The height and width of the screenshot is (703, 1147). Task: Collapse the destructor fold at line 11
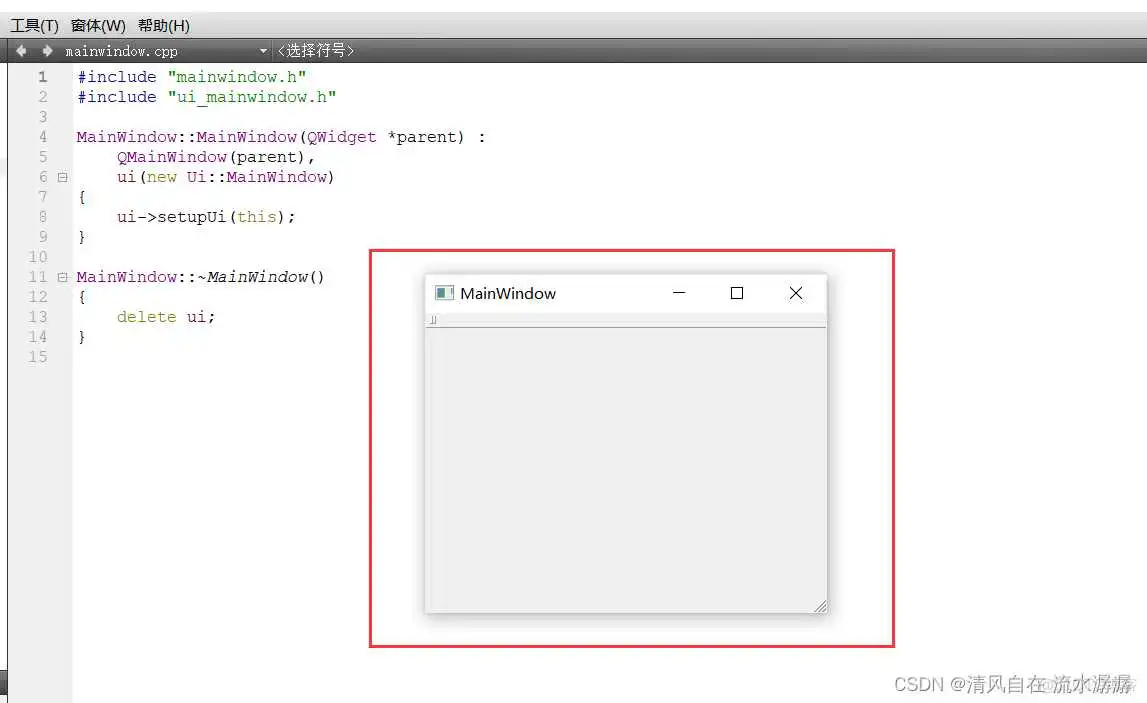tap(61, 277)
